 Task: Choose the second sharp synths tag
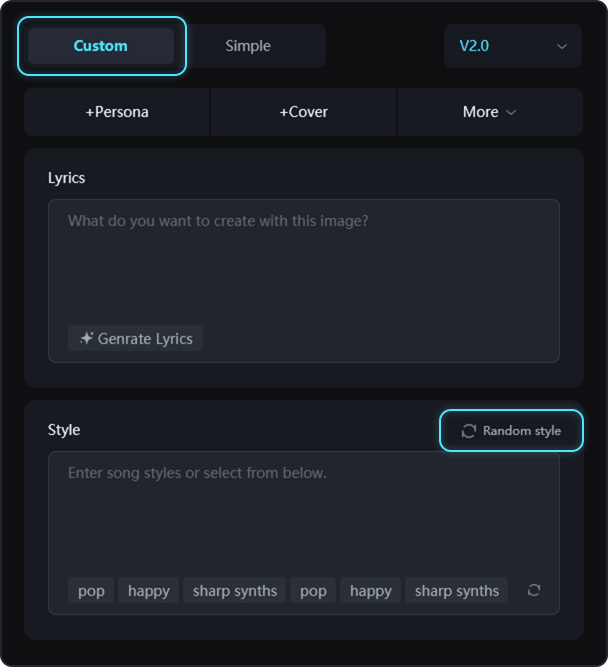pyautogui.click(x=457, y=591)
